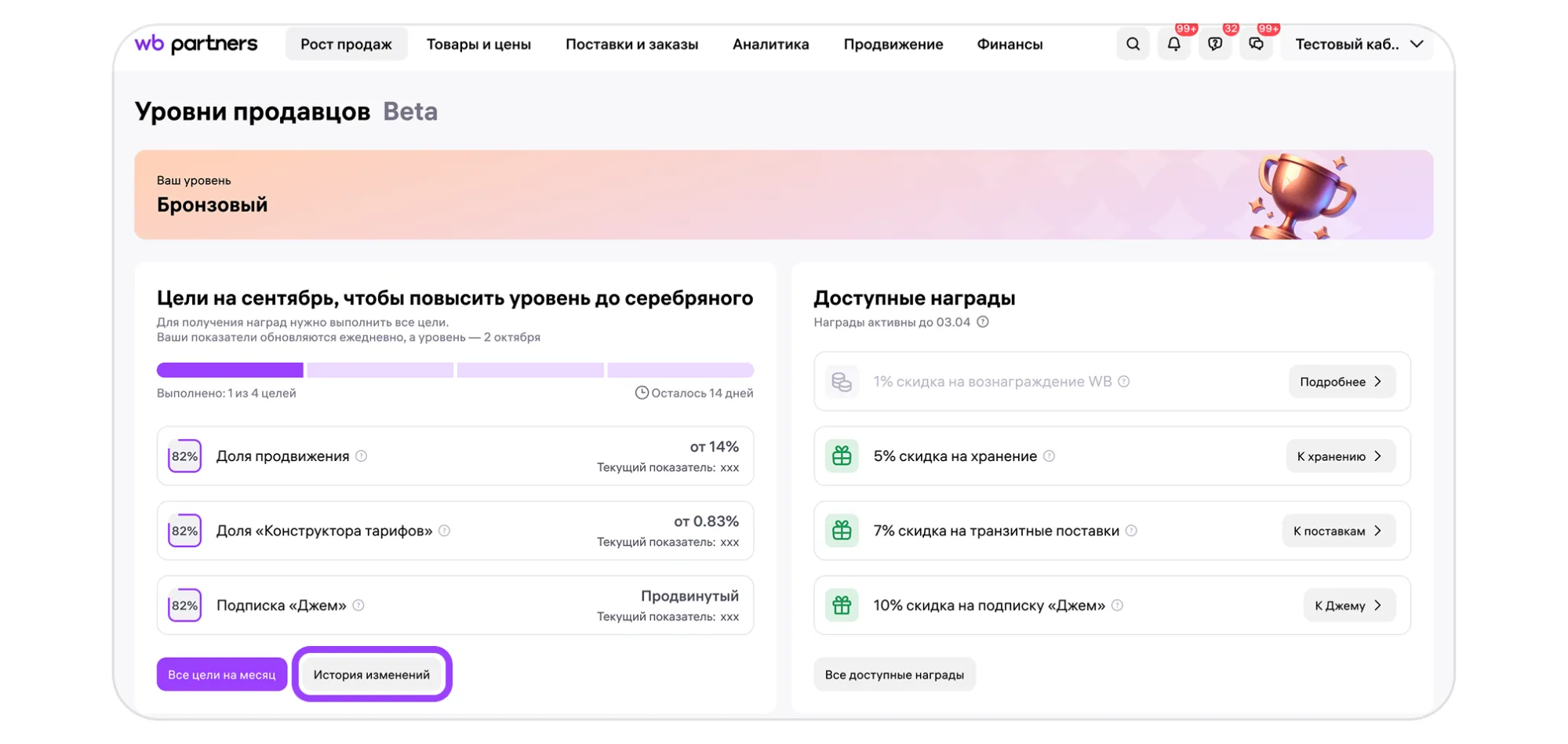Click the support question chat icon
The image size is (1568, 744).
(1214, 44)
